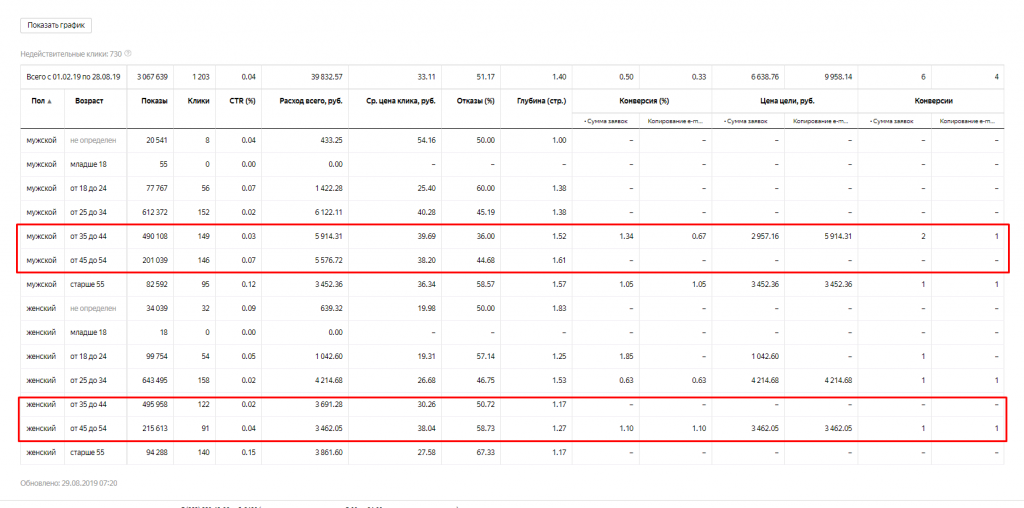Click average click price cell '39.69'
This screenshot has width=1024, height=508.
click(x=426, y=236)
